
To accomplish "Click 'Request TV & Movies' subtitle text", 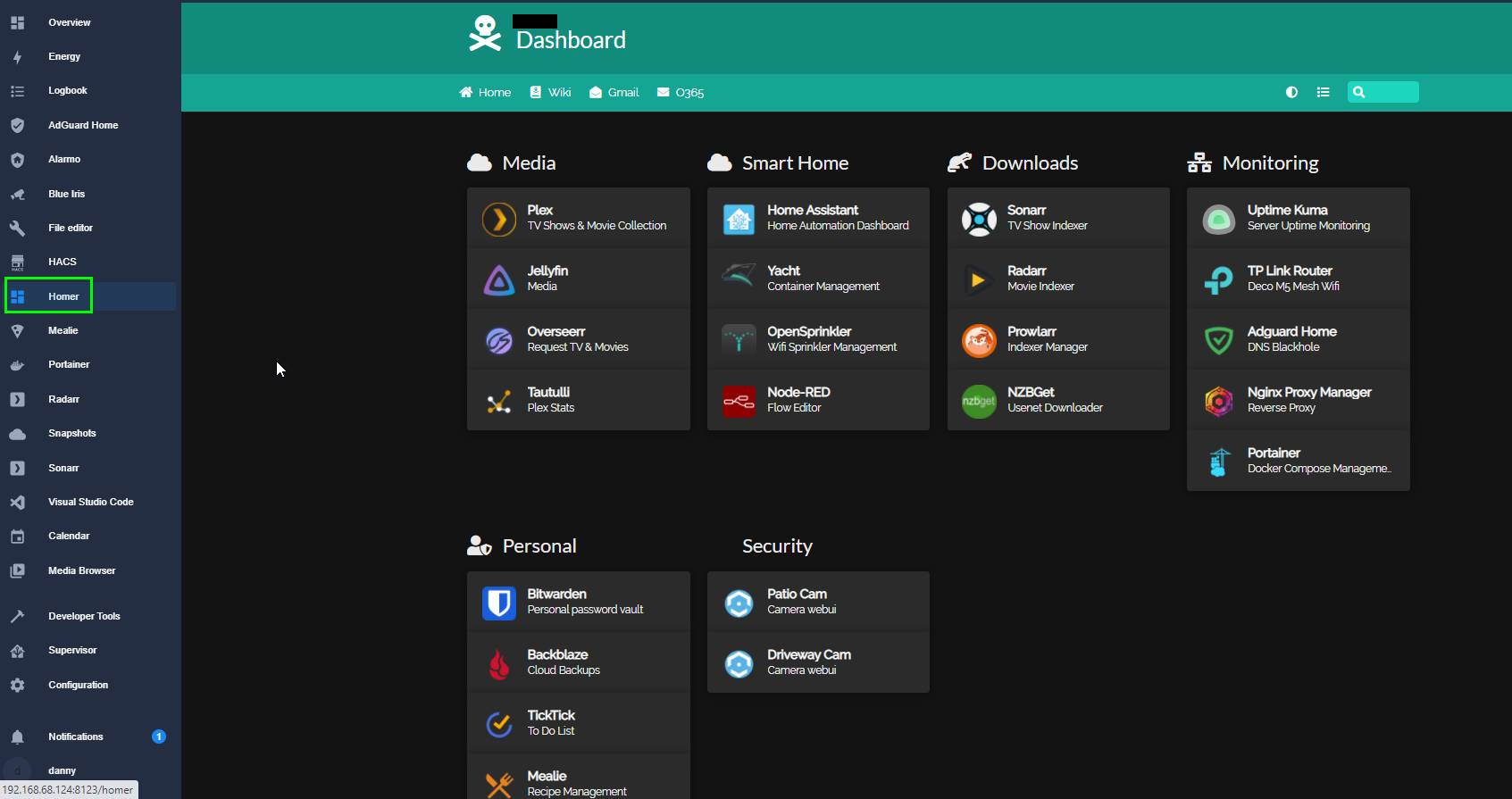I will (578, 347).
